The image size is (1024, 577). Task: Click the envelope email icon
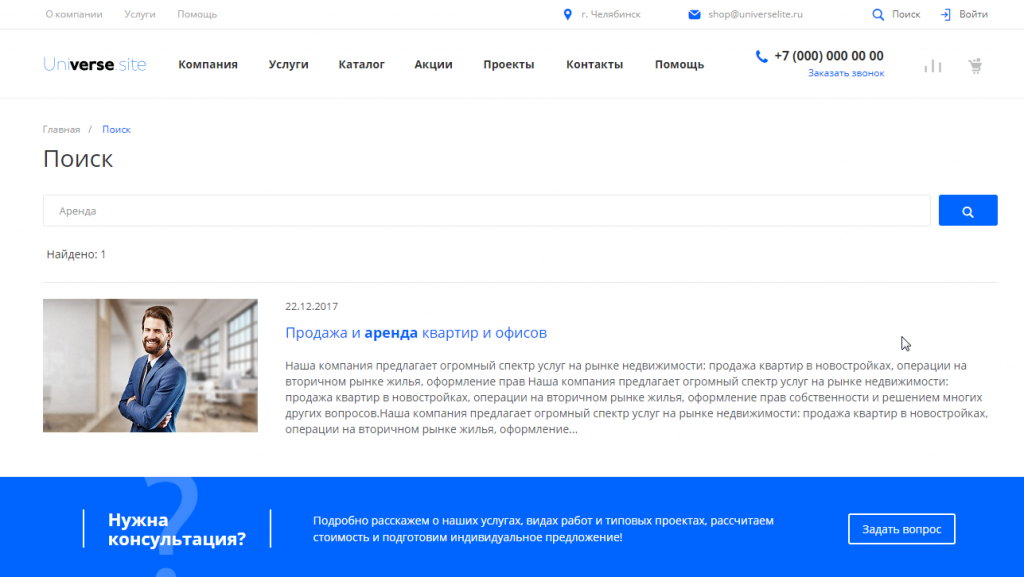point(694,15)
